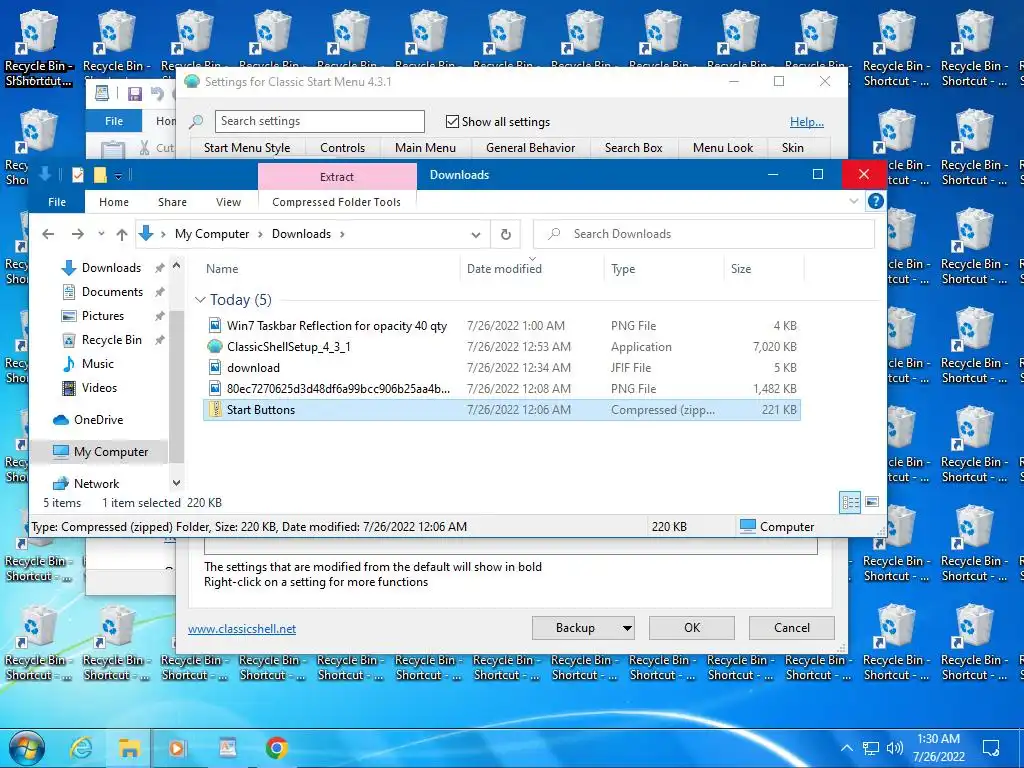Open File Explorer taskbar icon
Screen dimensions: 1024x768
click(x=129, y=748)
